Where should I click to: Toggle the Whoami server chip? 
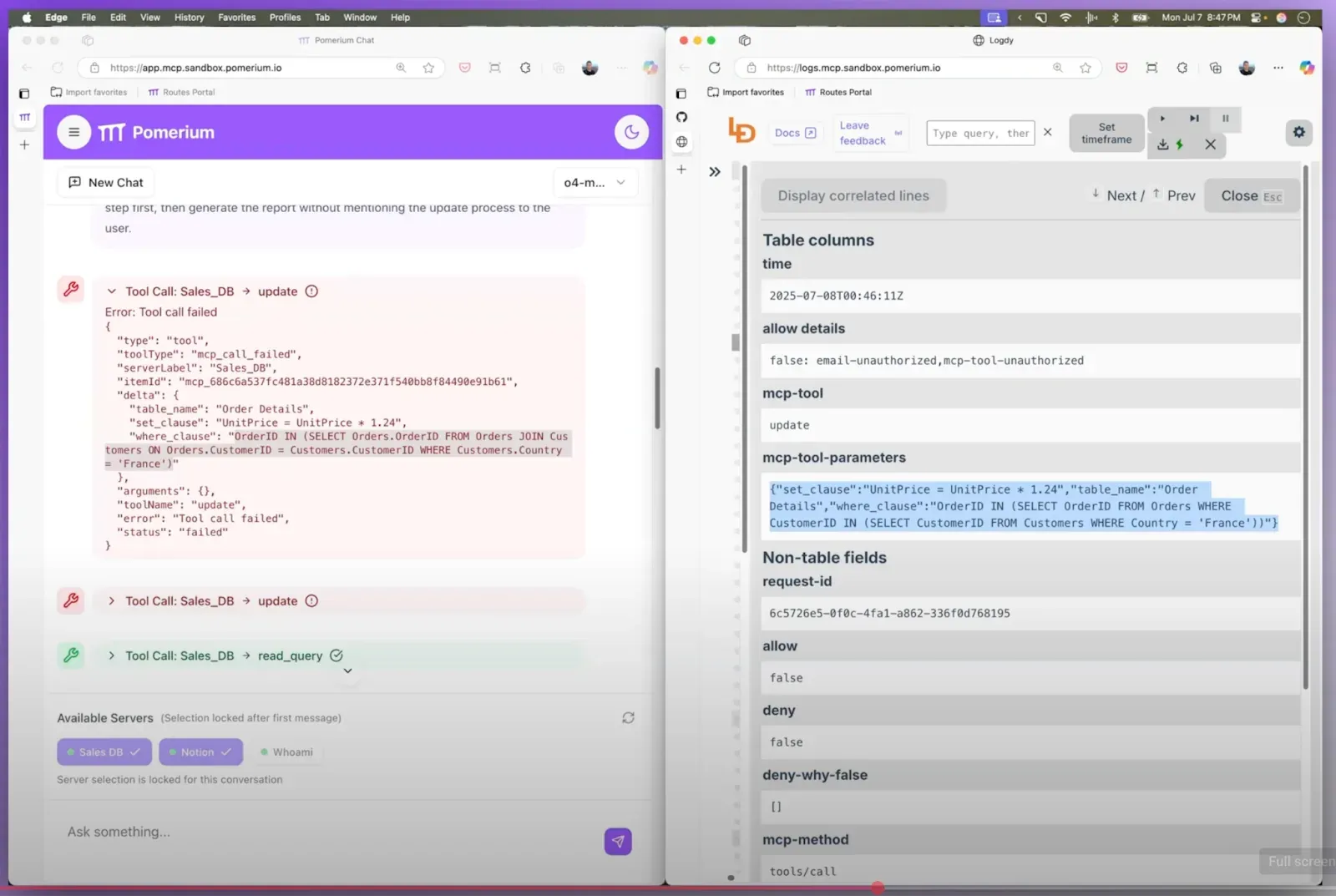pyautogui.click(x=286, y=752)
